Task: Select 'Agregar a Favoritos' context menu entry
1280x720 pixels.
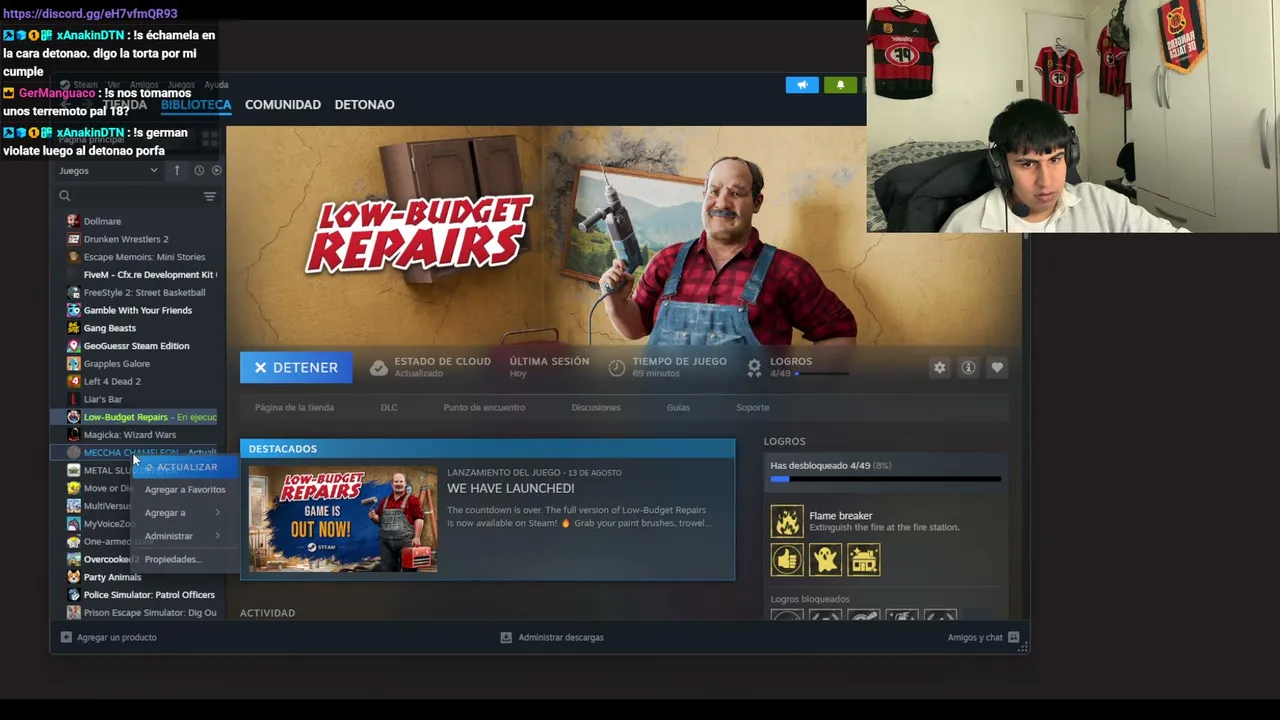Action: [184, 490]
